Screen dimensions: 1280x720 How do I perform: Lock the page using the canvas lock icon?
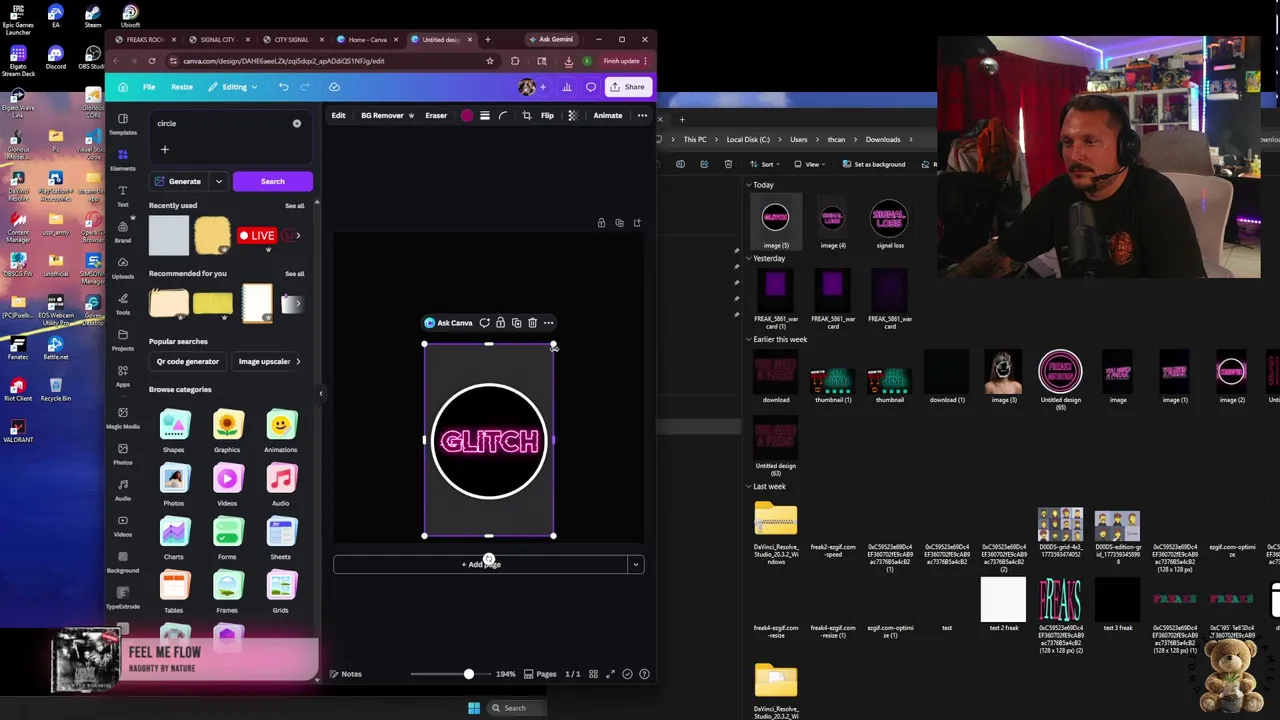(601, 223)
